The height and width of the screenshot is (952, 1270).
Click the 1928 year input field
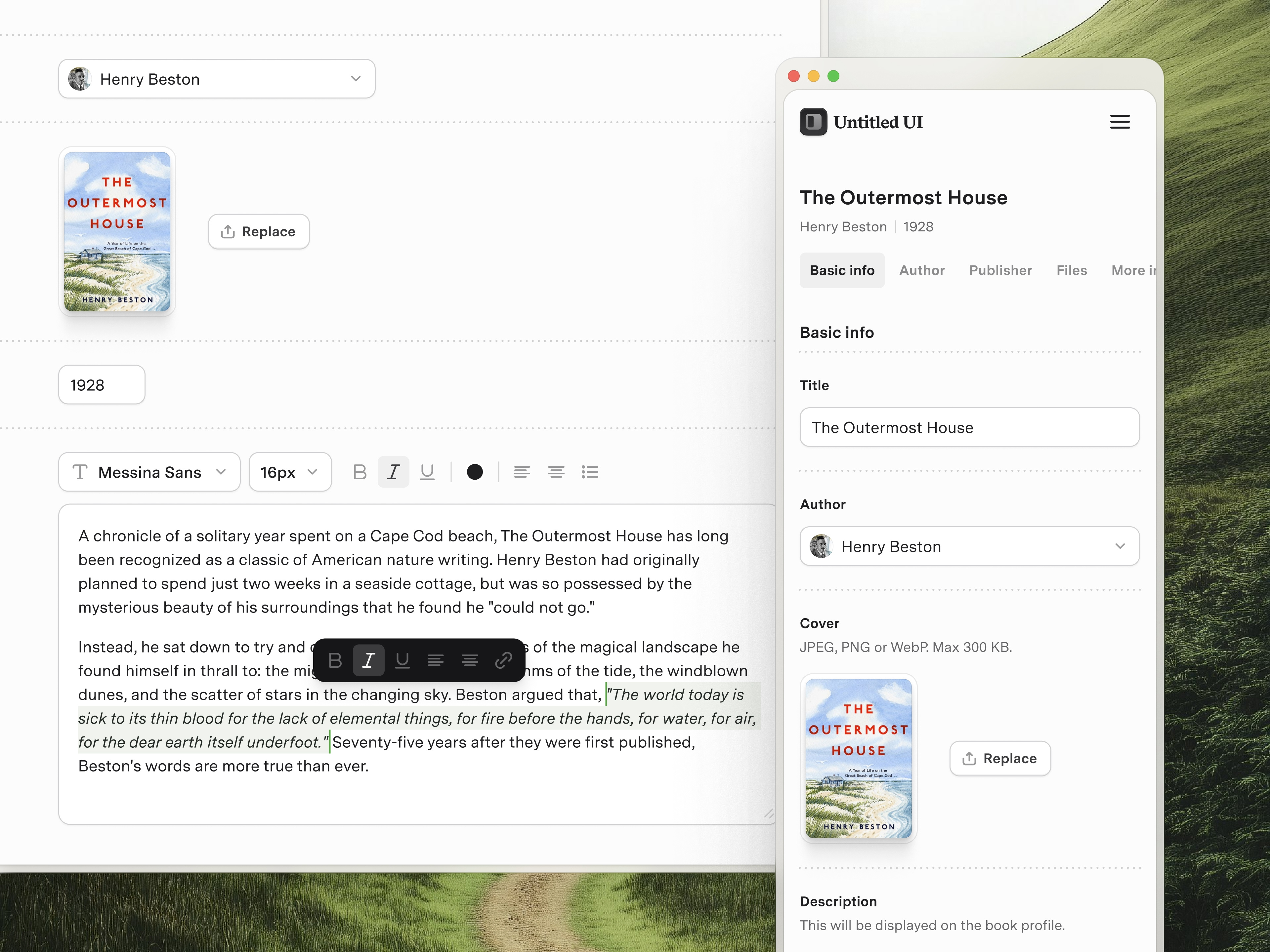point(102,385)
